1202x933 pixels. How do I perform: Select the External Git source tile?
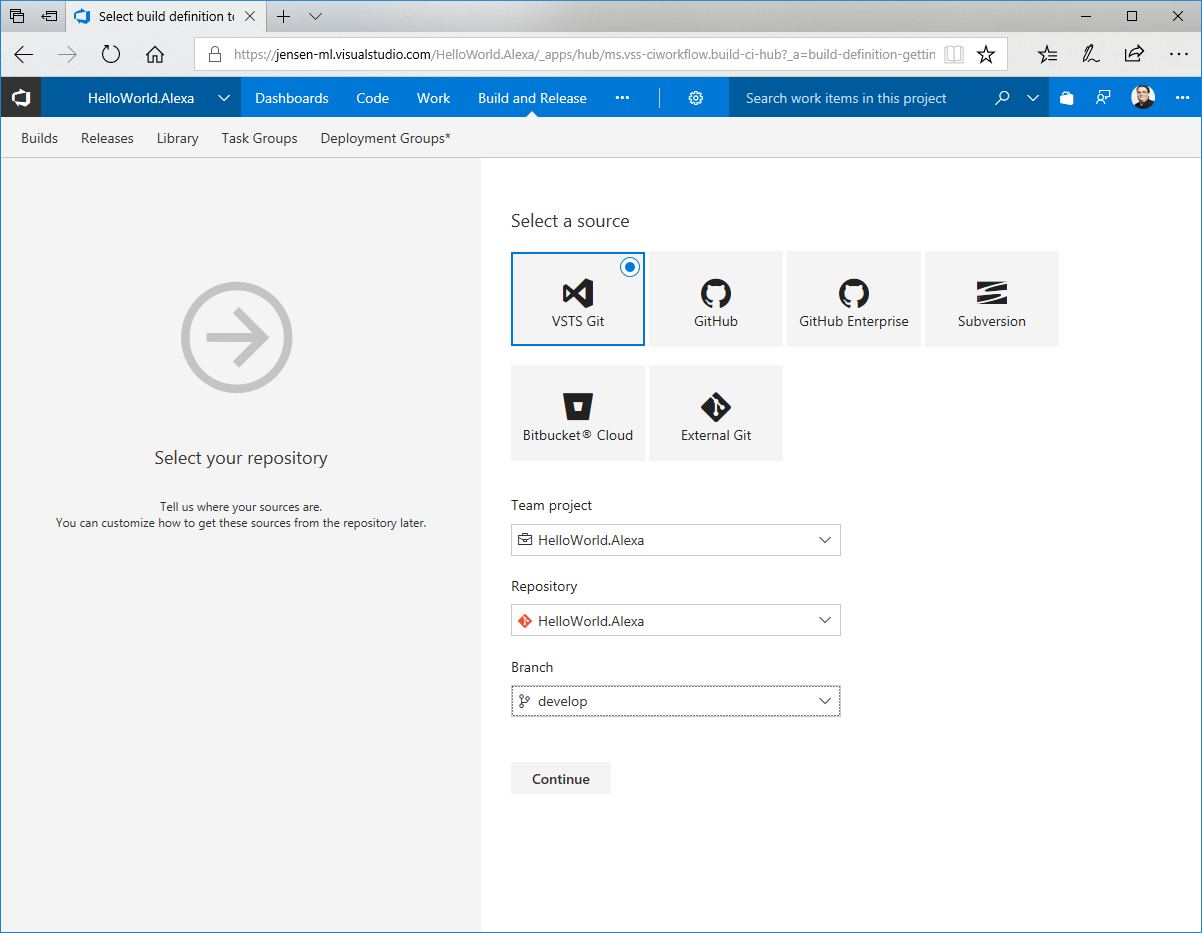715,413
